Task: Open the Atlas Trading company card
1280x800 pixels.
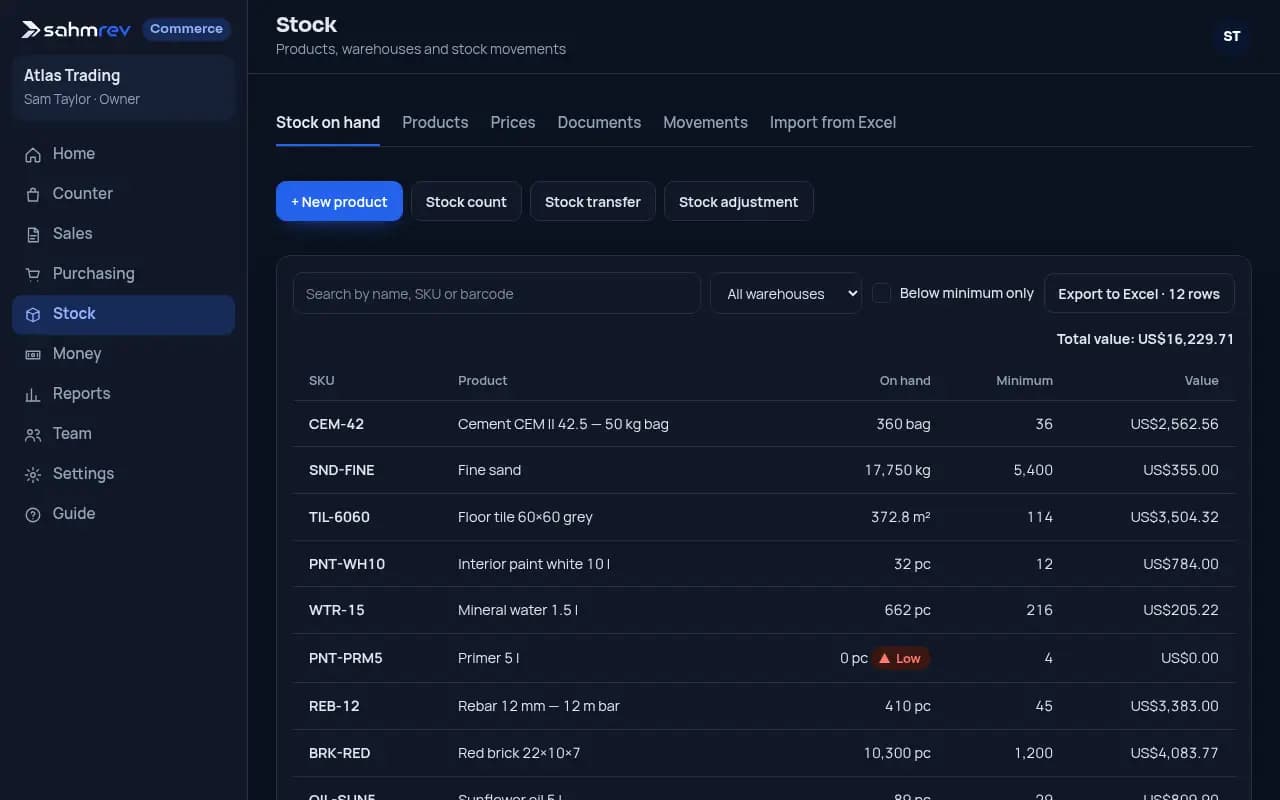Action: tap(124, 87)
